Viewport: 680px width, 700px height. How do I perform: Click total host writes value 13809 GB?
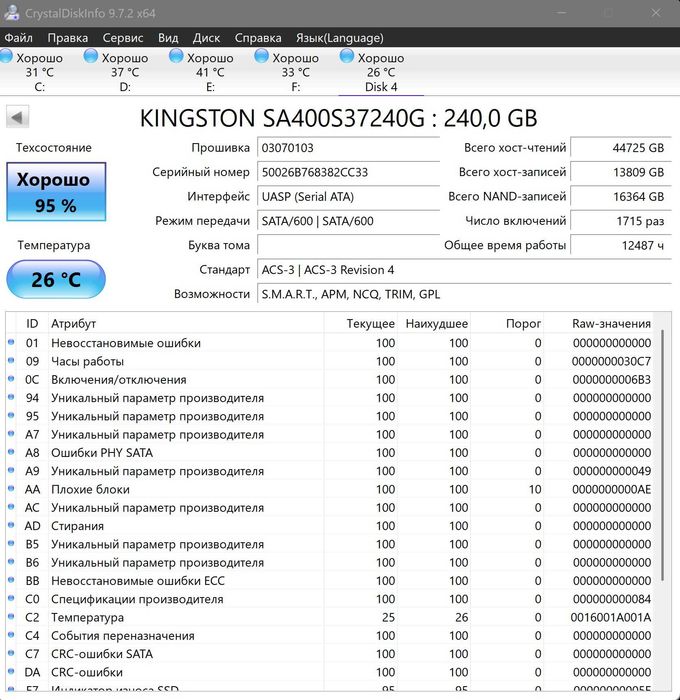(x=621, y=172)
